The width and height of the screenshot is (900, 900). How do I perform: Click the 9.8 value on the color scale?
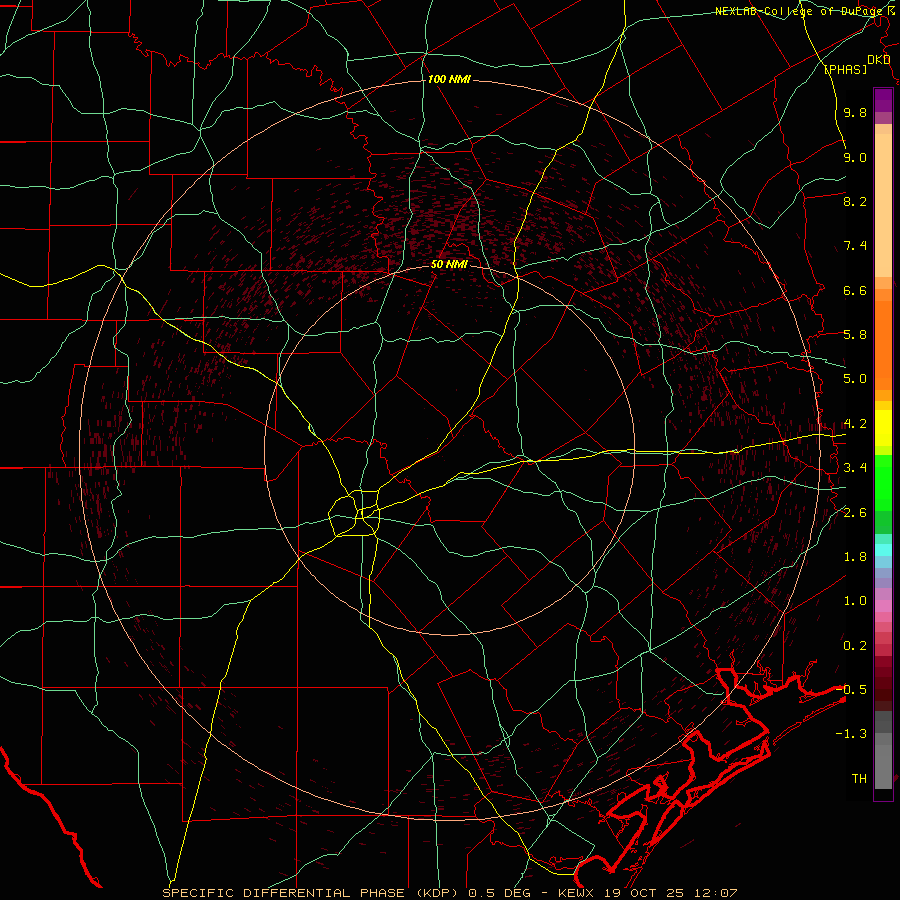pos(855,113)
